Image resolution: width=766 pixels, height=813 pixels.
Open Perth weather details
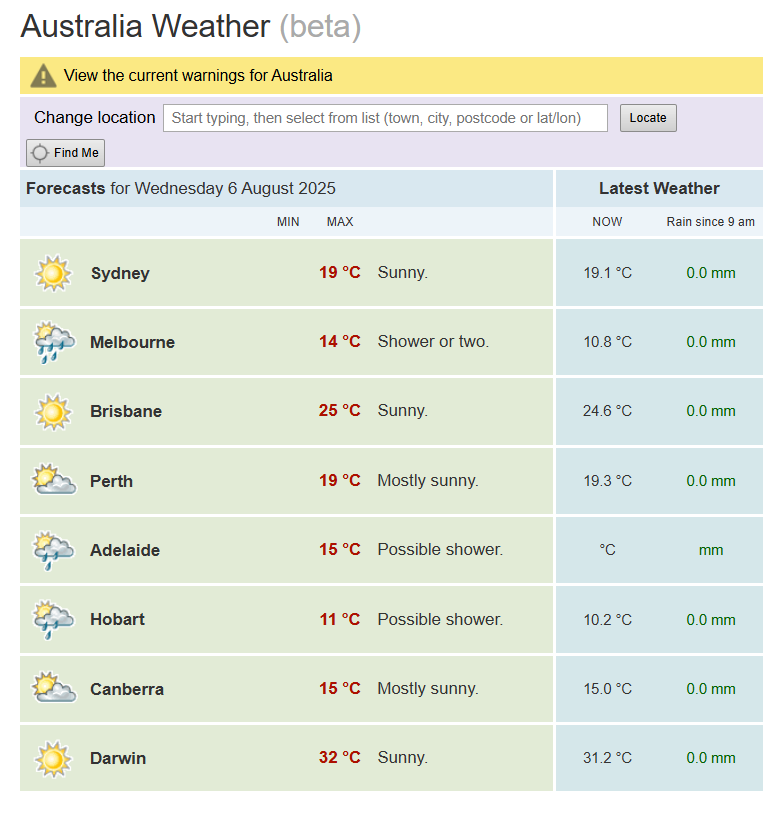[111, 481]
